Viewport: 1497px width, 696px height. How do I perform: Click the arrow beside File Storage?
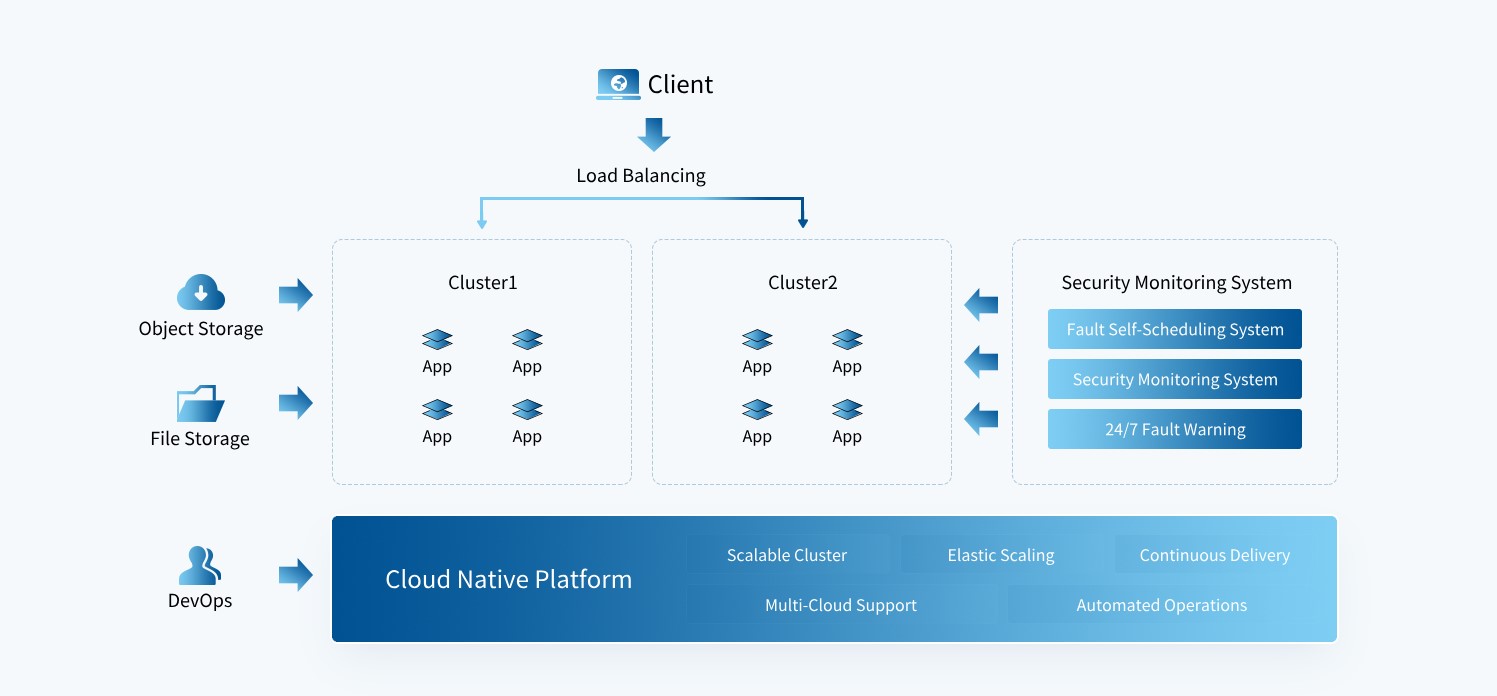pos(296,403)
